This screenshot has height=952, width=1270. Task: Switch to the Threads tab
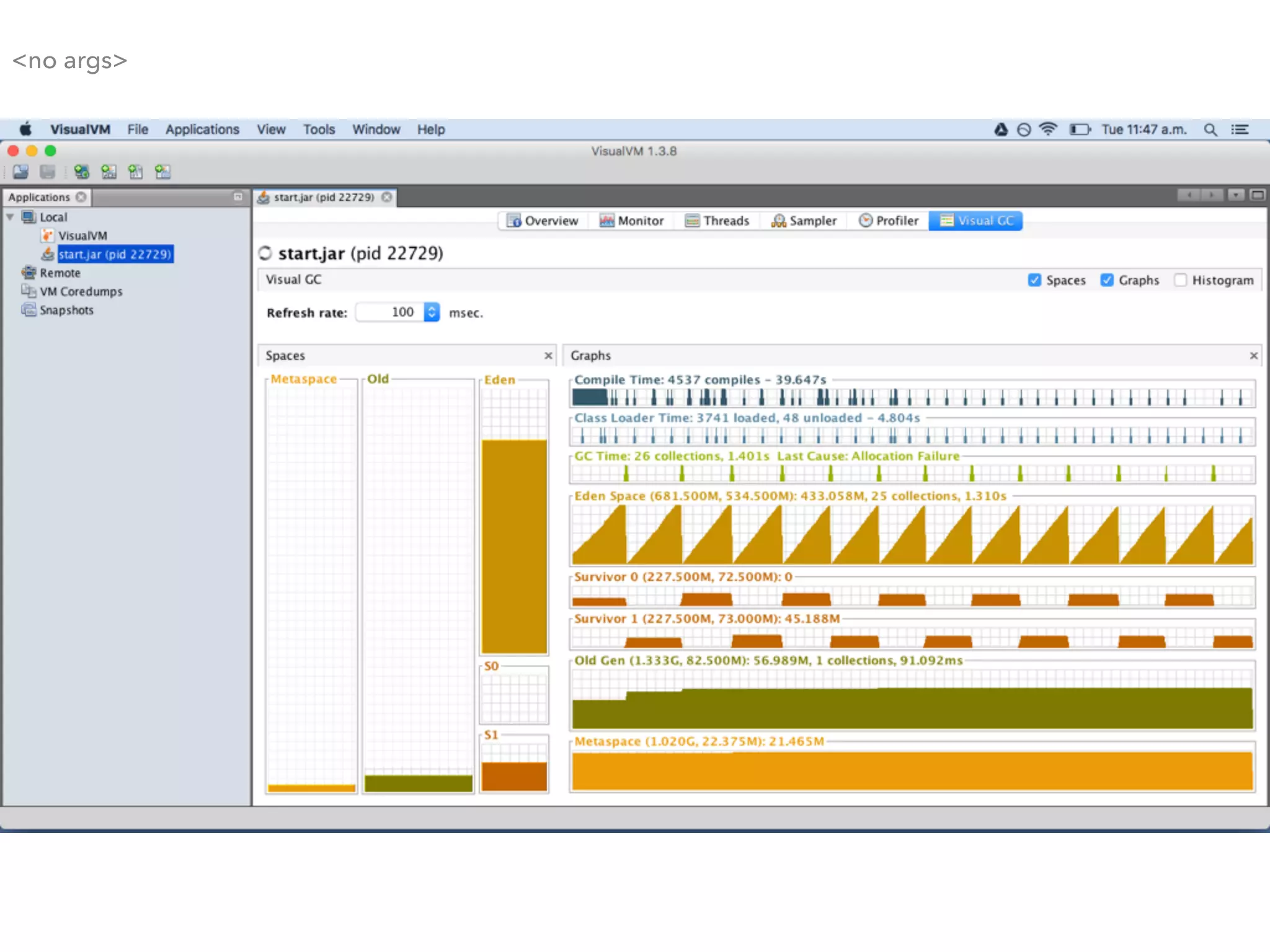coord(717,221)
